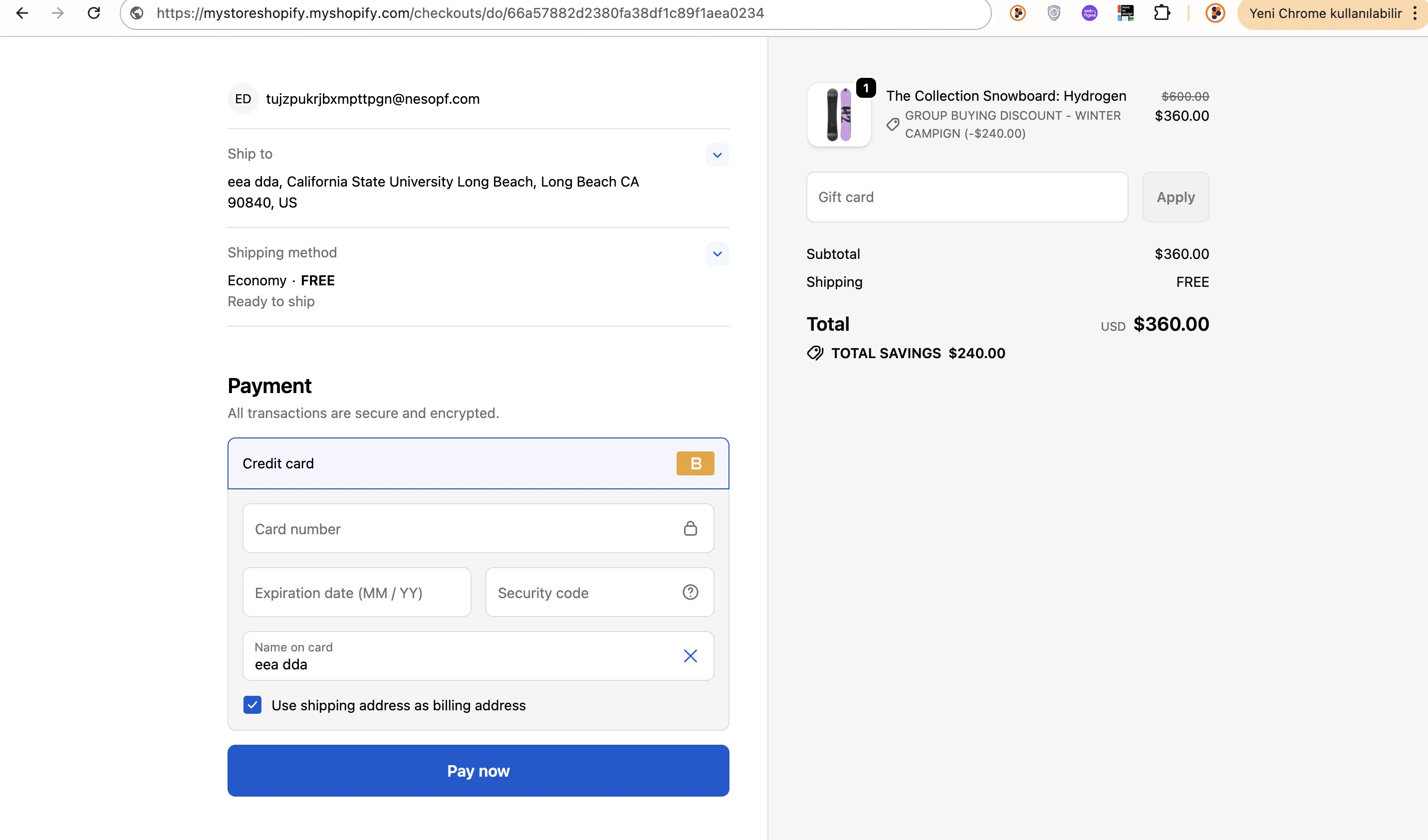The height and width of the screenshot is (840, 1428).
Task: Click the site info icon in address bar
Action: tap(136, 13)
